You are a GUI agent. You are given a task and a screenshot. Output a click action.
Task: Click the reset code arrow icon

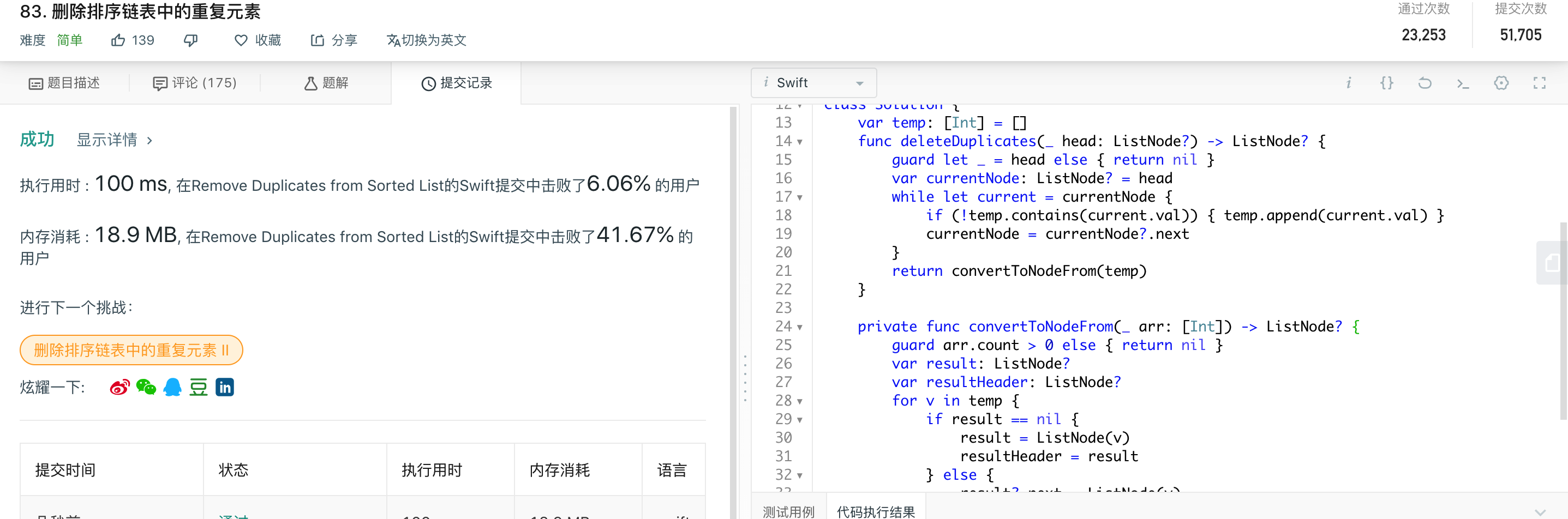pos(1425,83)
